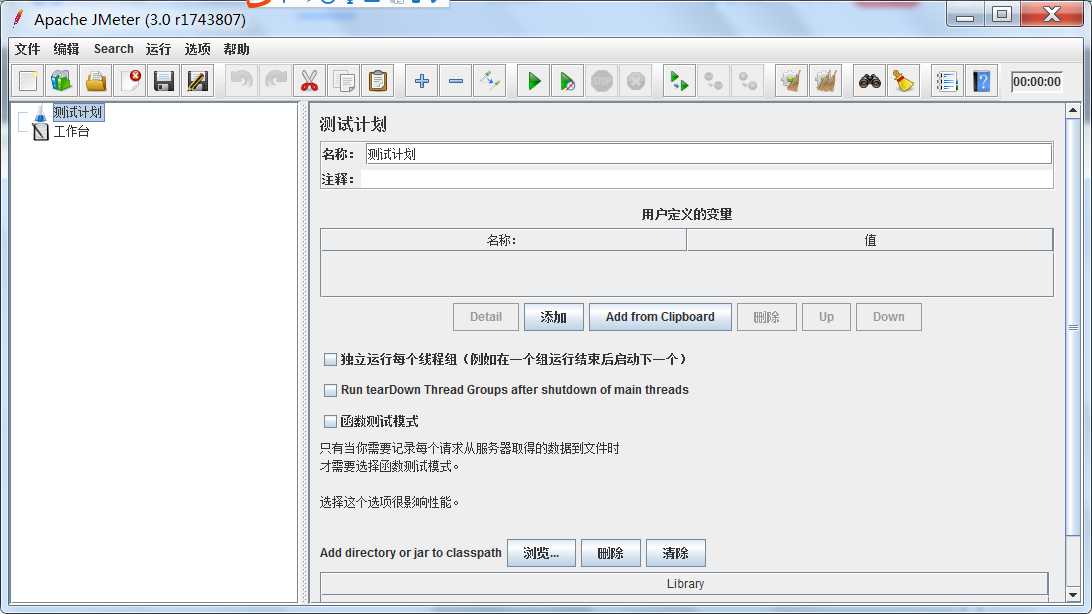Click the Undo arrow icon
The height and width of the screenshot is (614, 1092).
coord(242,81)
